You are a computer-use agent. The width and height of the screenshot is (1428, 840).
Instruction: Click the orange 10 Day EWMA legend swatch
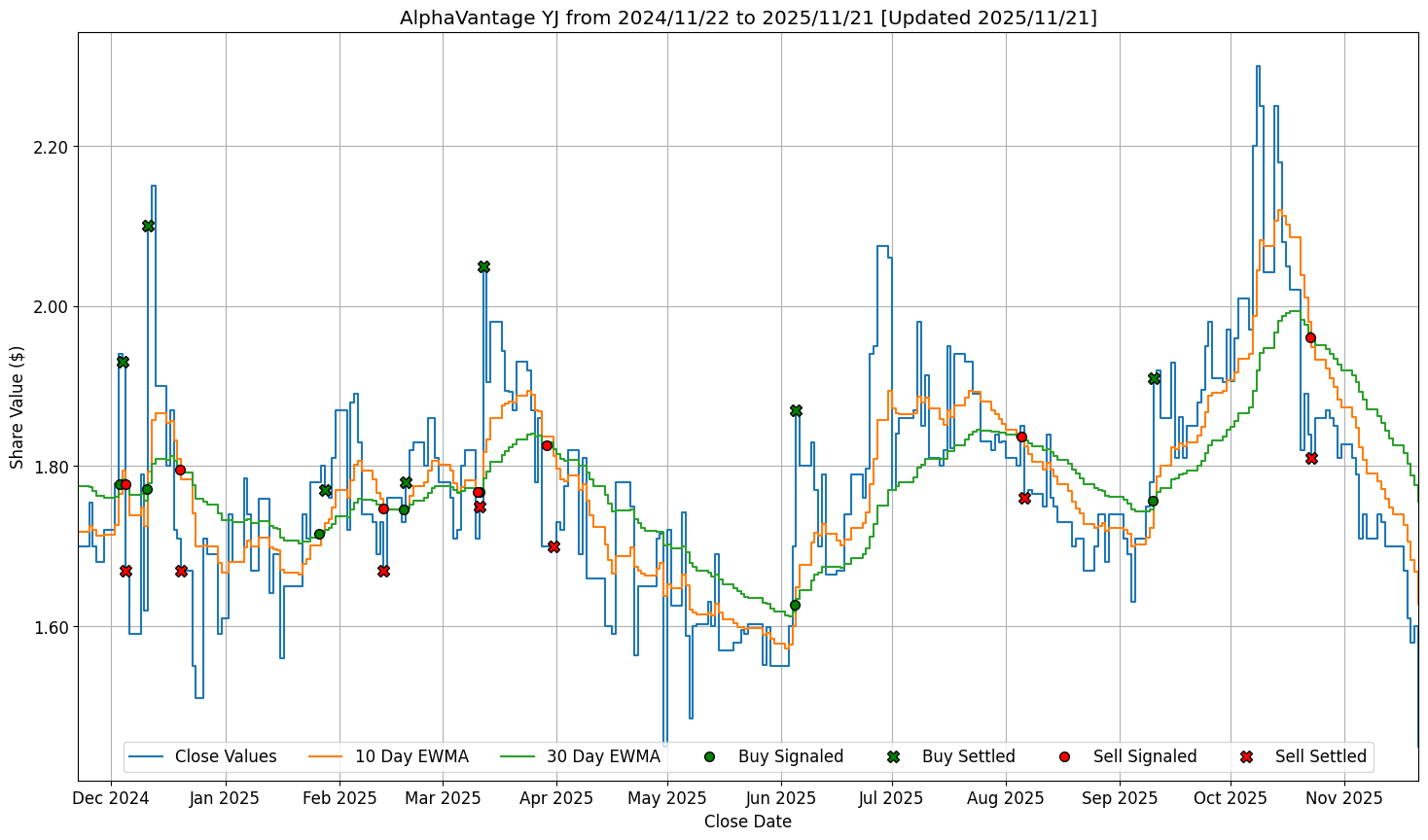click(326, 756)
